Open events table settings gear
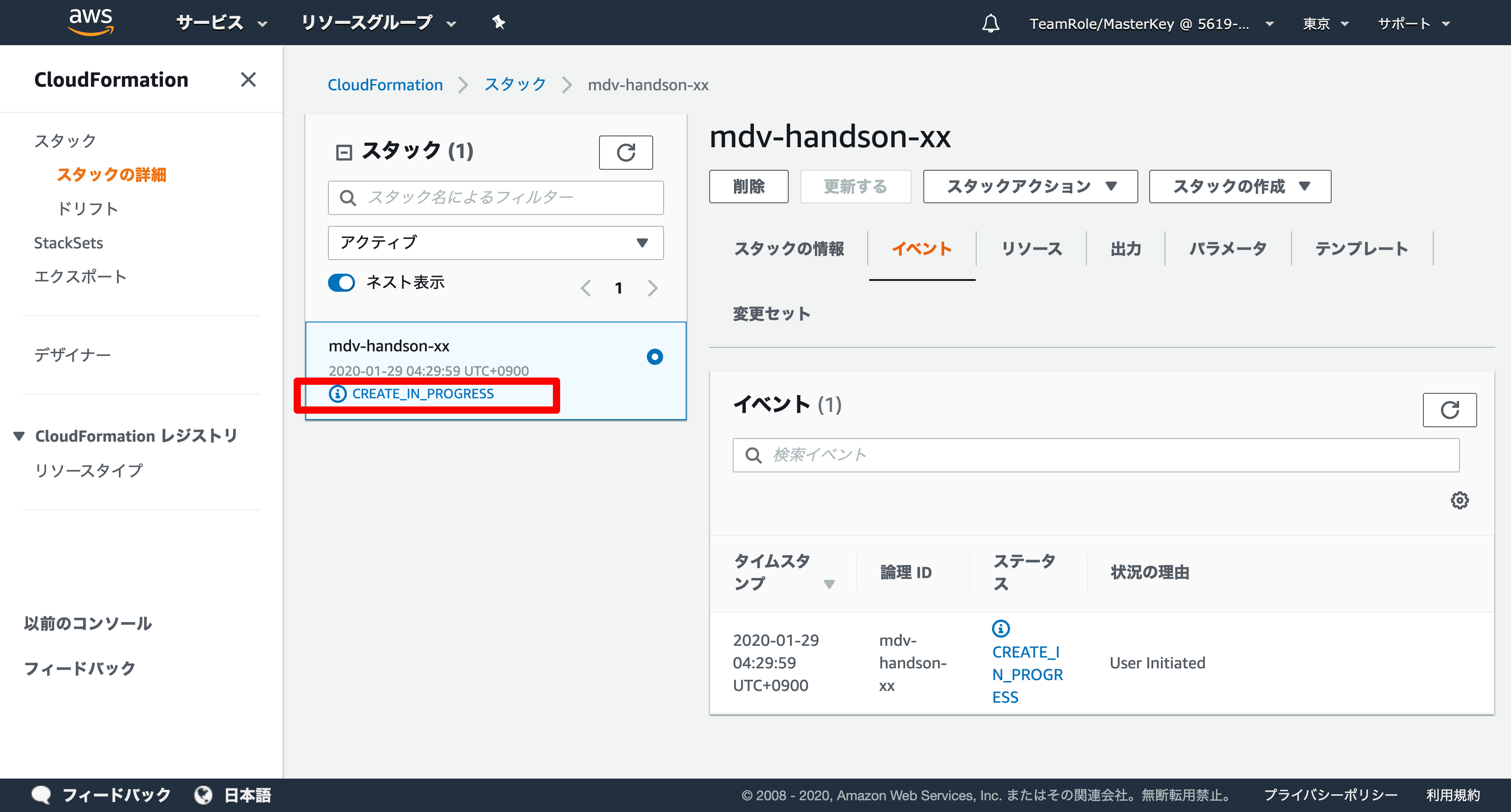Image resolution: width=1511 pixels, height=812 pixels. pos(1460,500)
